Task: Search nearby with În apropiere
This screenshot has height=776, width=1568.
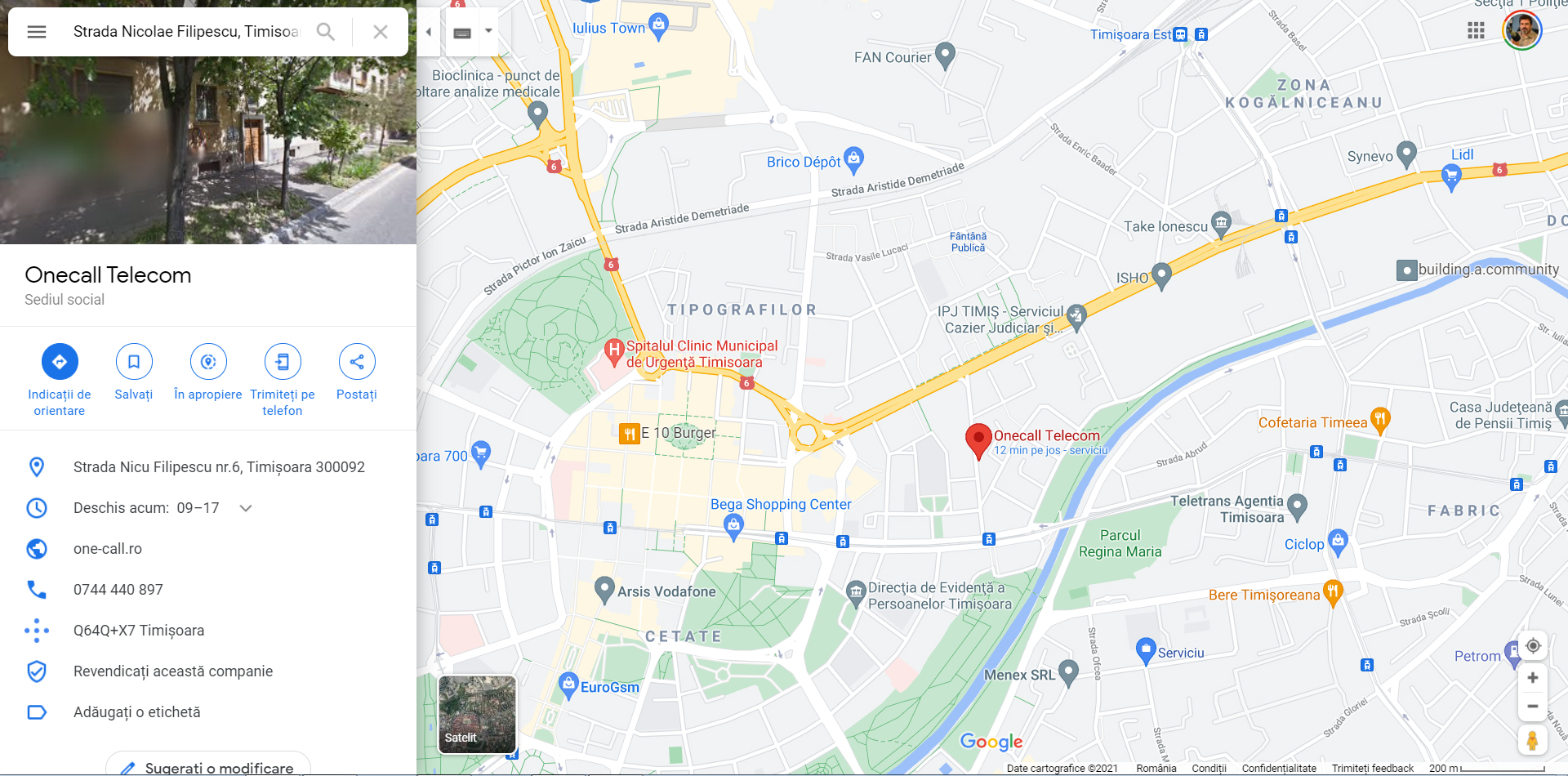Action: (208, 362)
